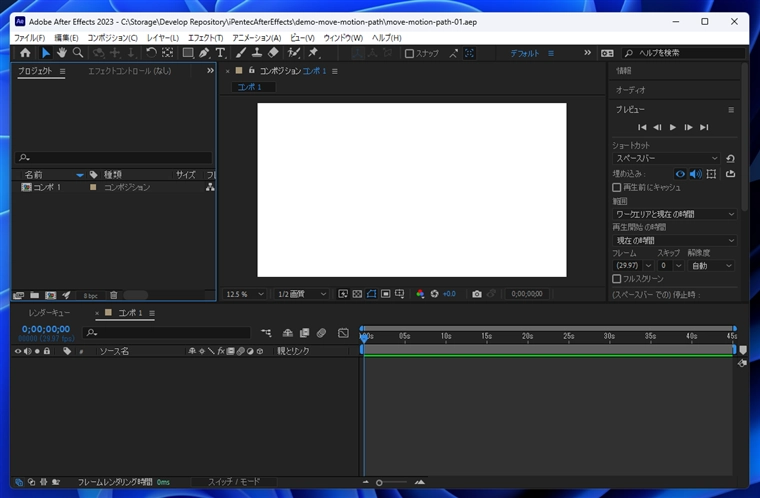Expand hidden workspaces chevron beside デフォルト
Viewport: 760px width, 498px height.
point(587,52)
